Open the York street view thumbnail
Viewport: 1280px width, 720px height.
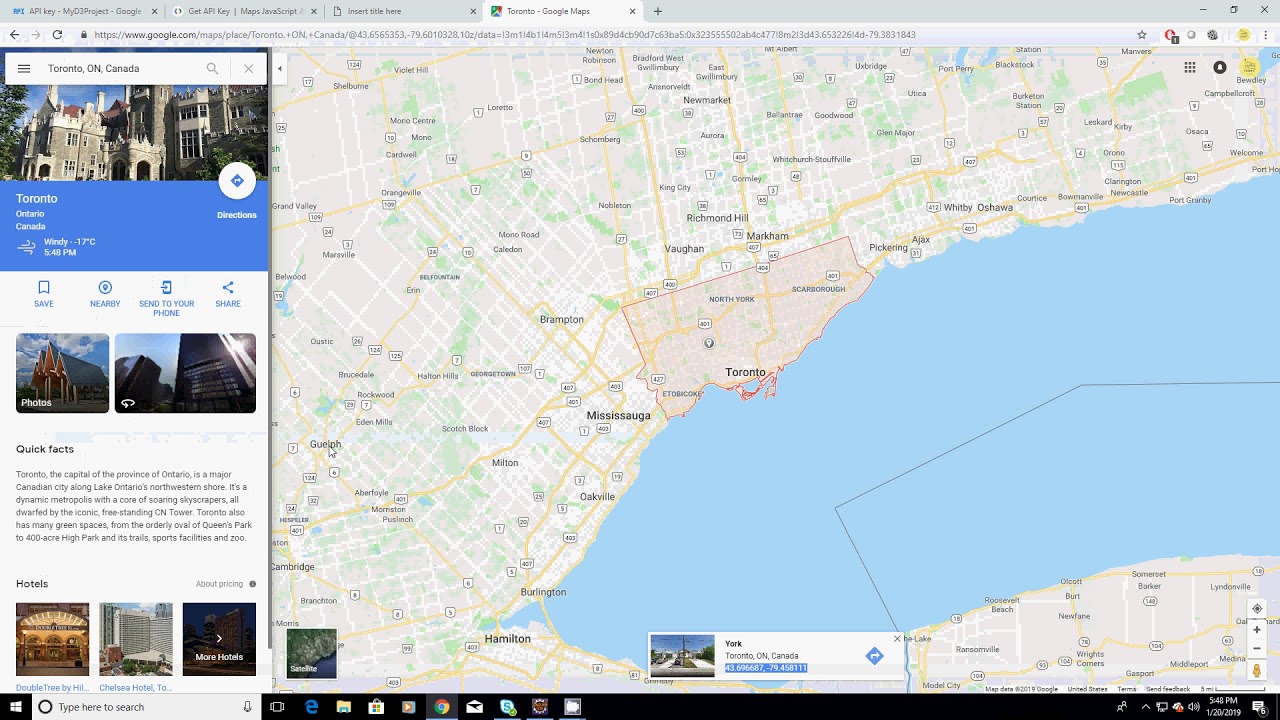click(683, 656)
